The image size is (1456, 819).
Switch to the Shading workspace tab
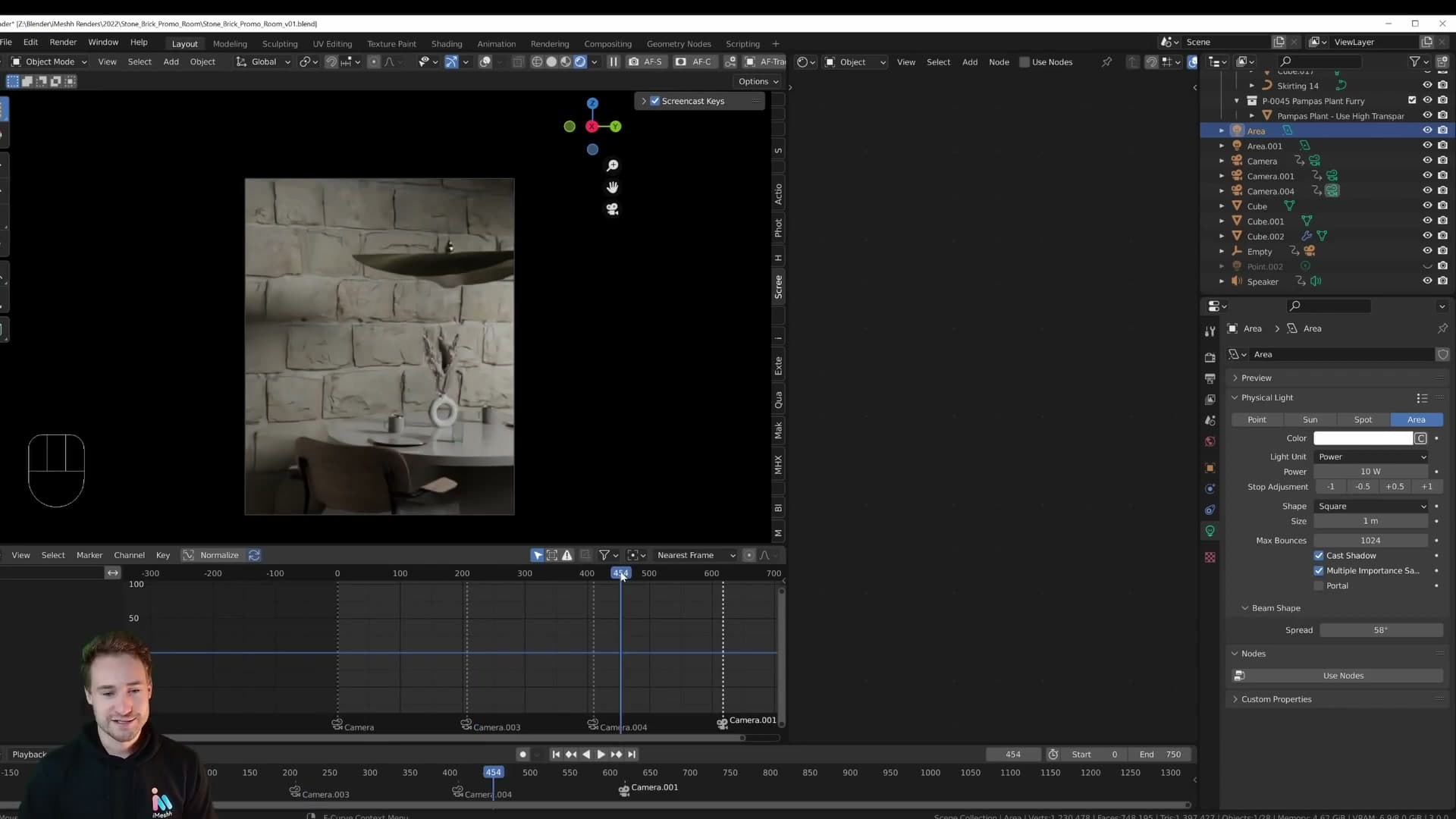tap(447, 43)
